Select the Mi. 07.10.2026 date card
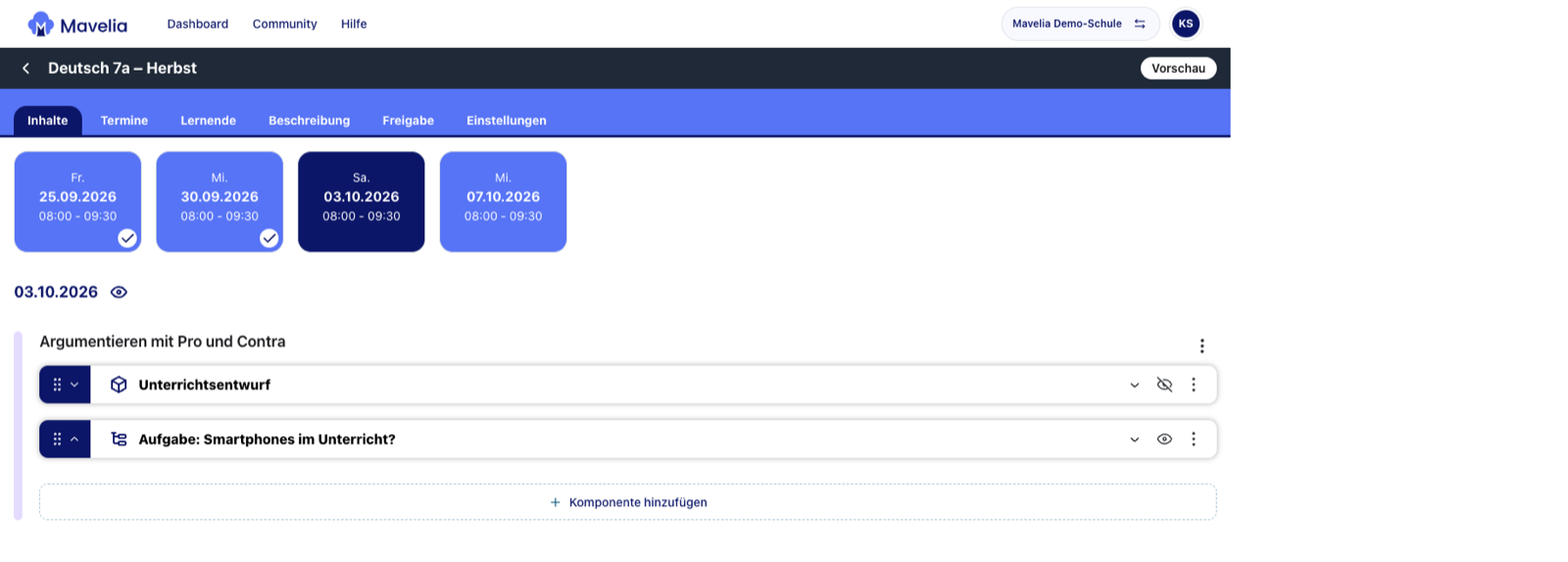 (503, 201)
